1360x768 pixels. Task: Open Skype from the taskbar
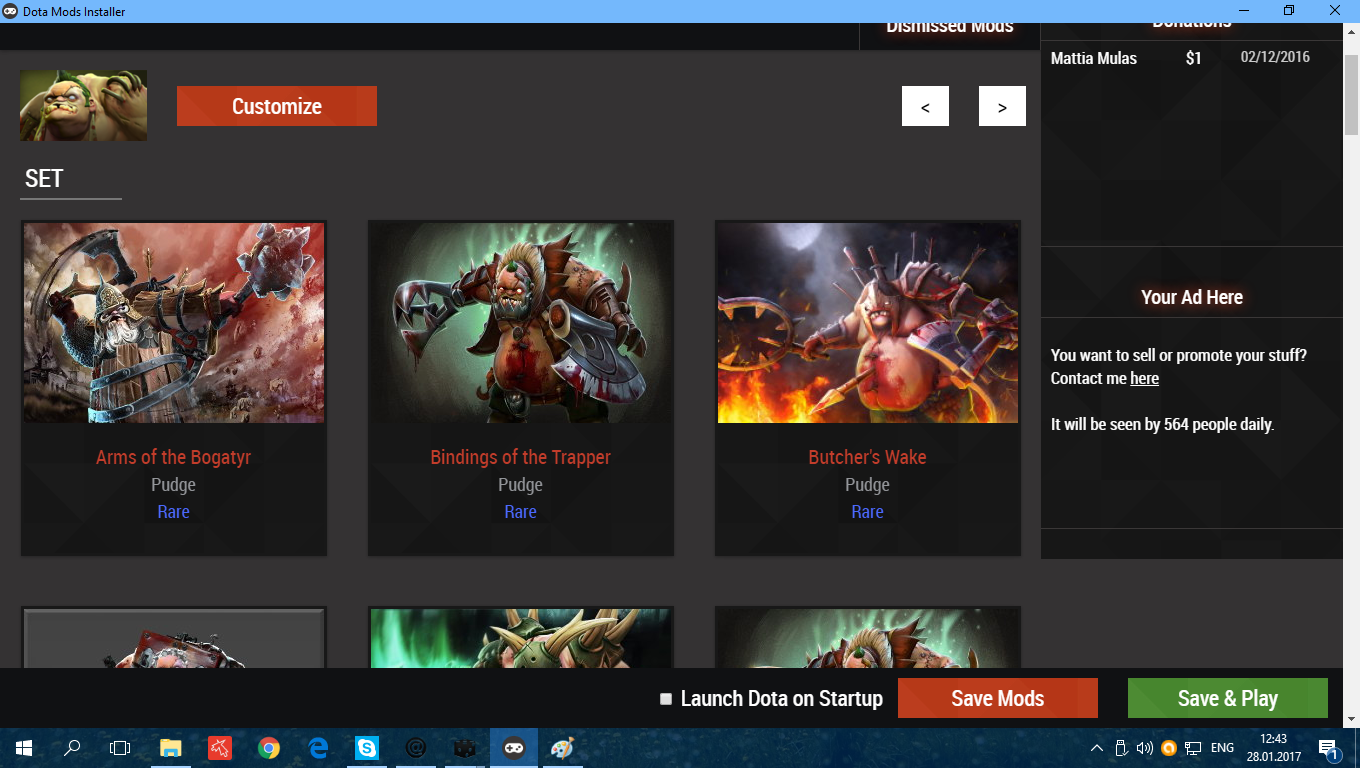click(x=367, y=748)
